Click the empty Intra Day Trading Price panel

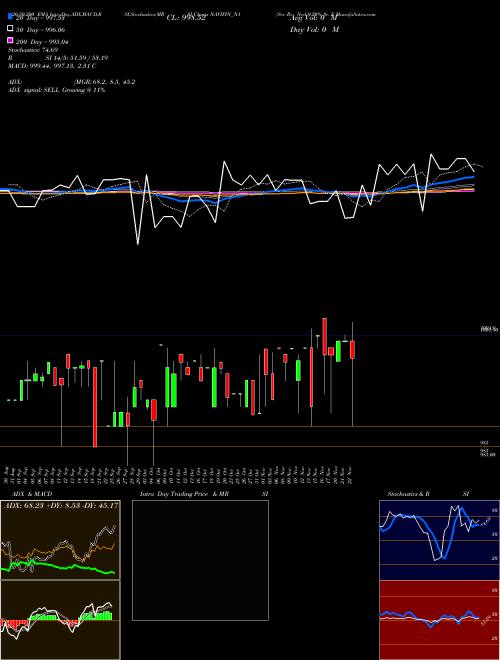(200, 560)
